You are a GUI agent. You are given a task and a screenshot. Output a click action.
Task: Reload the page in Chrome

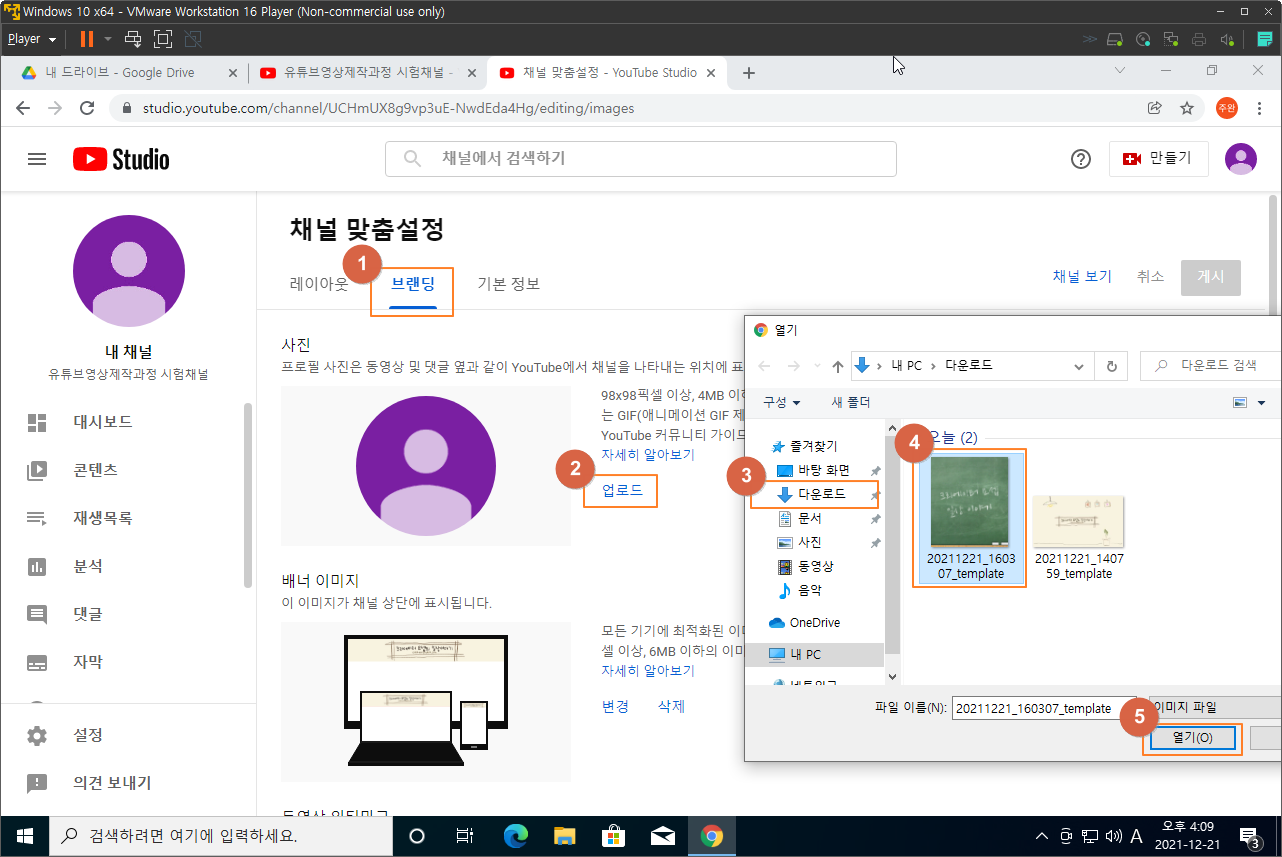coord(87,108)
